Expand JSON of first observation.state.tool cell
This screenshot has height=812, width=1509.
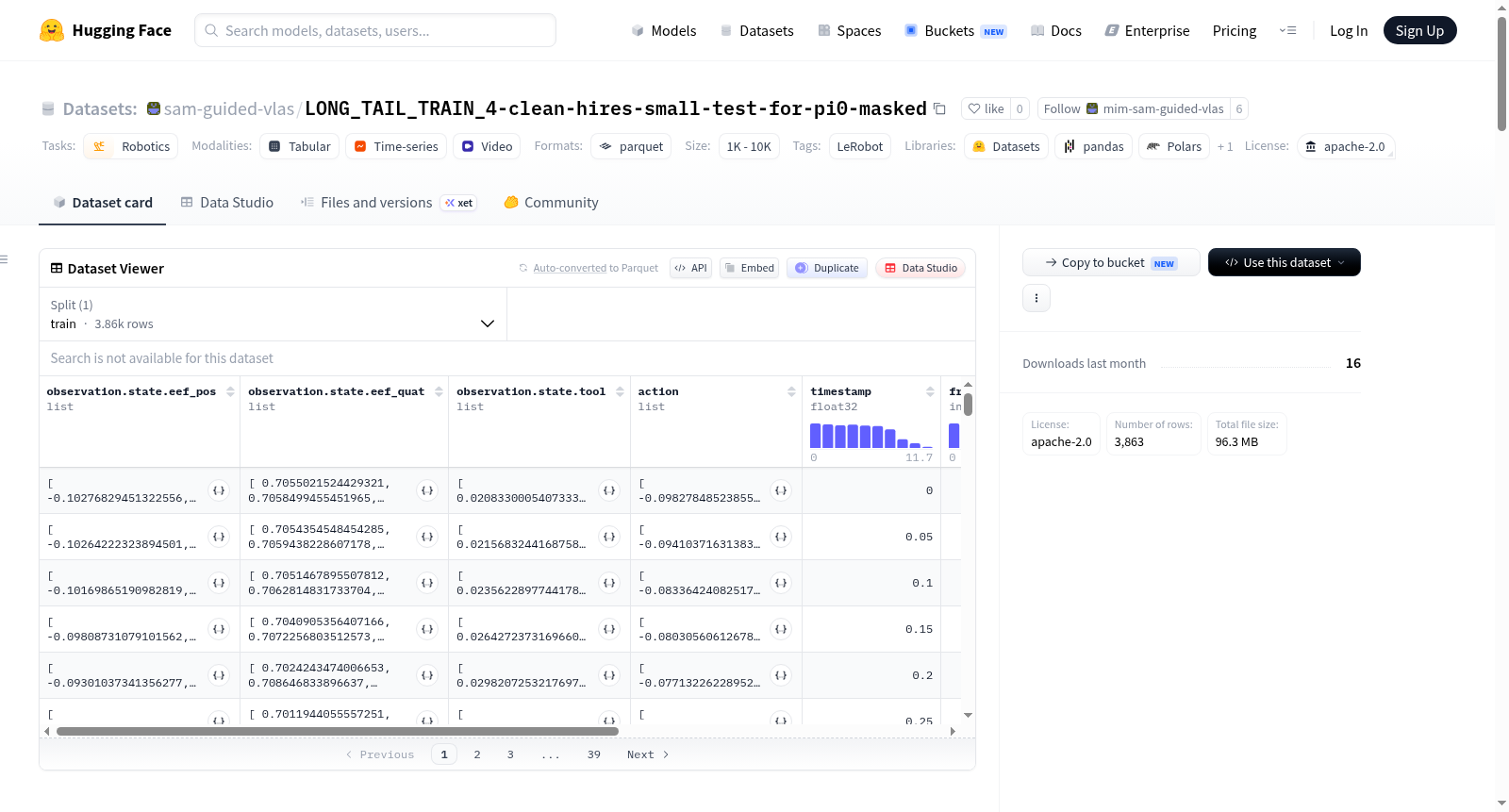pos(609,490)
